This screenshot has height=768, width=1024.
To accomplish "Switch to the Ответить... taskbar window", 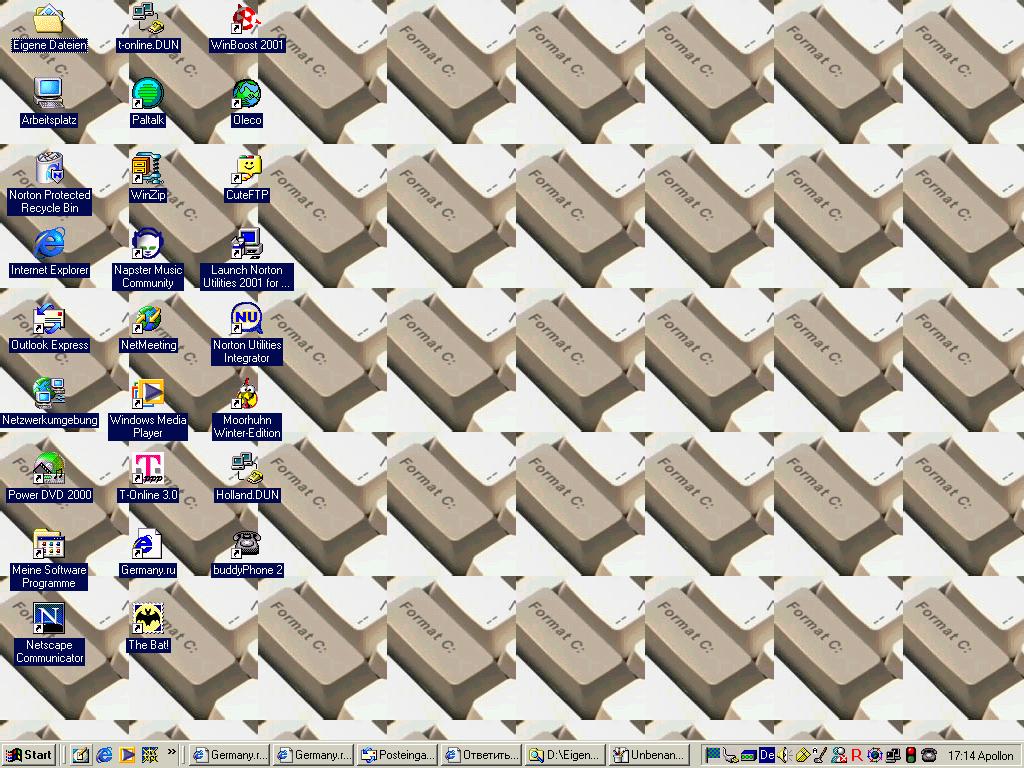I will 482,755.
